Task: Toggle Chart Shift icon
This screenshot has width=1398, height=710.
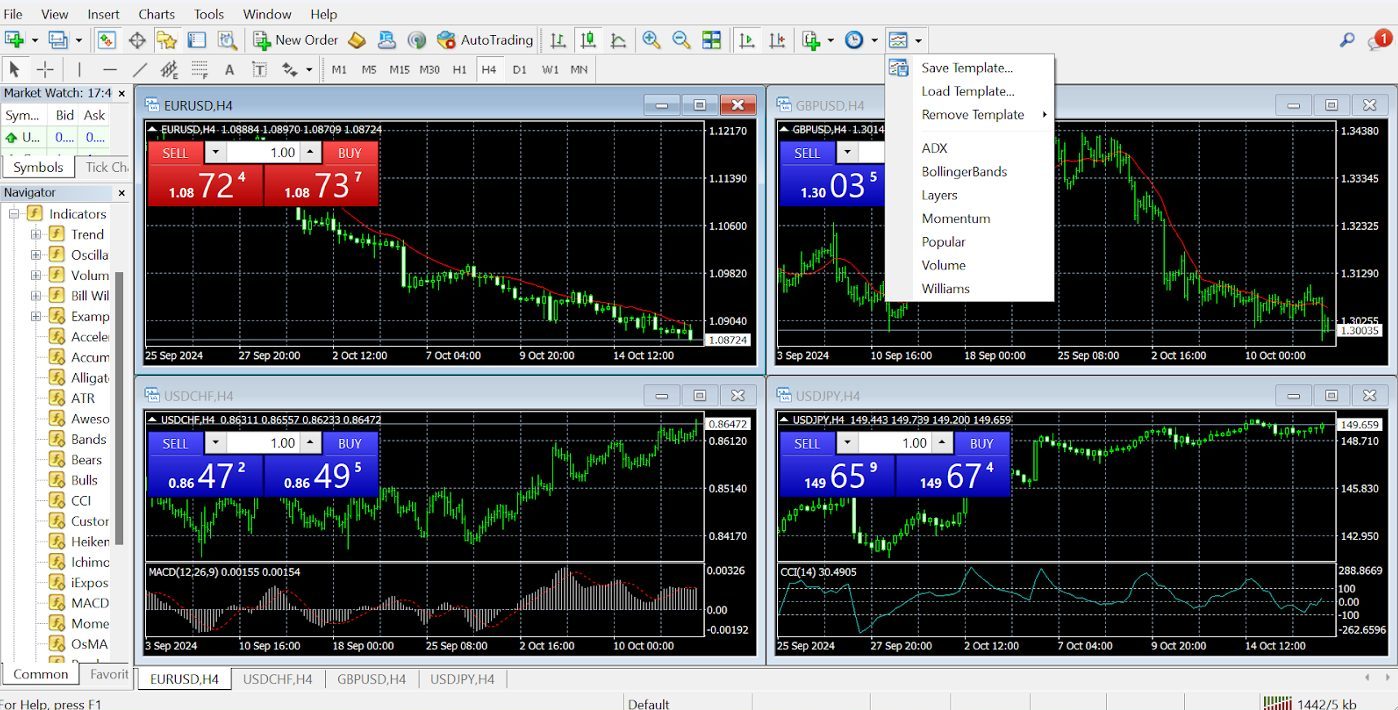Action: pos(777,40)
